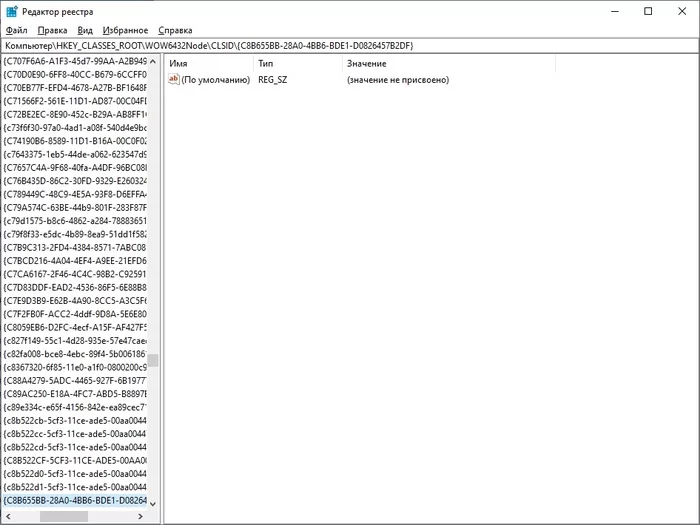The width and height of the screenshot is (700, 525).
Task: Click the Registry Editor icon in title bar
Action: click(11, 11)
